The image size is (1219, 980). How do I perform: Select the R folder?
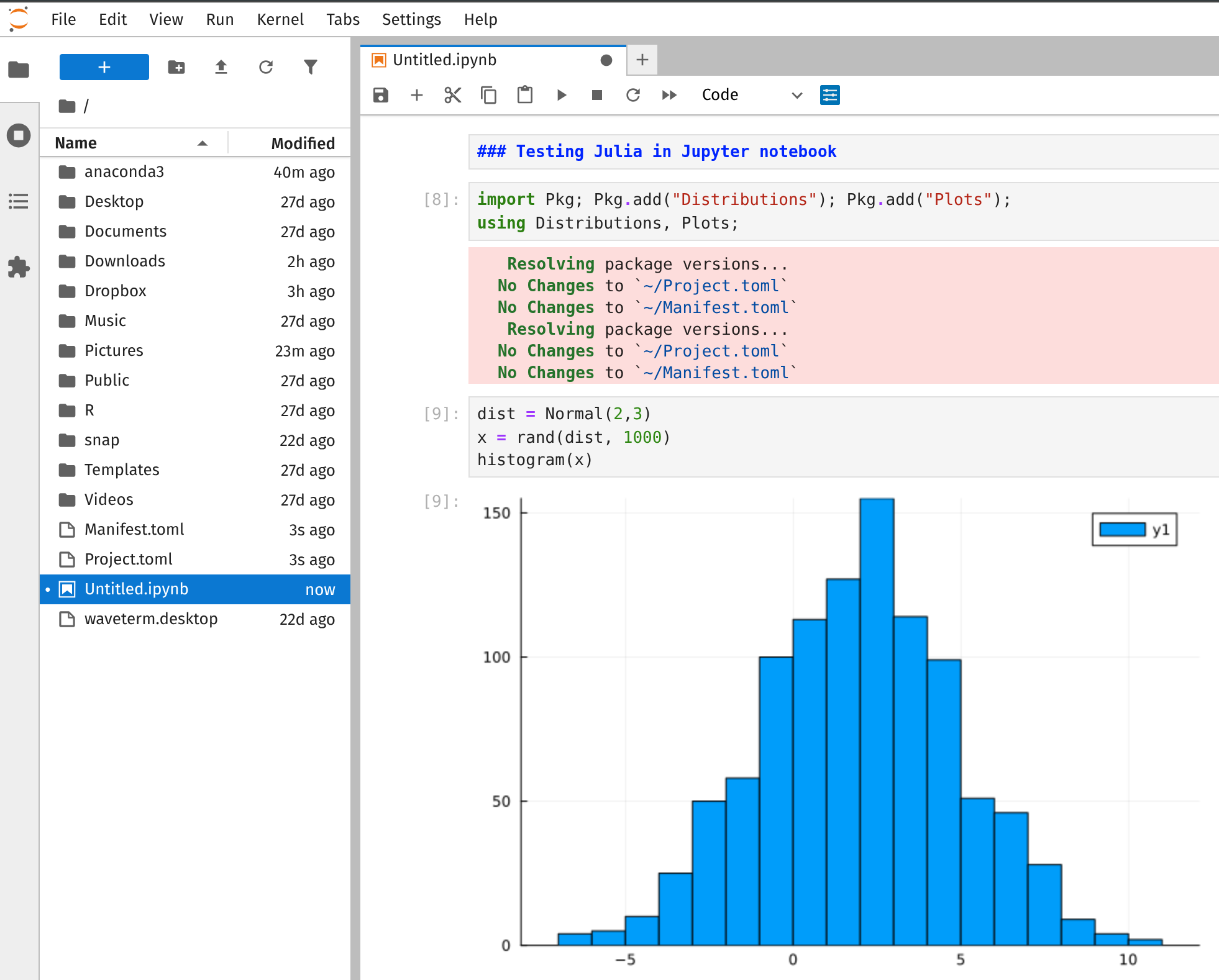[195, 410]
